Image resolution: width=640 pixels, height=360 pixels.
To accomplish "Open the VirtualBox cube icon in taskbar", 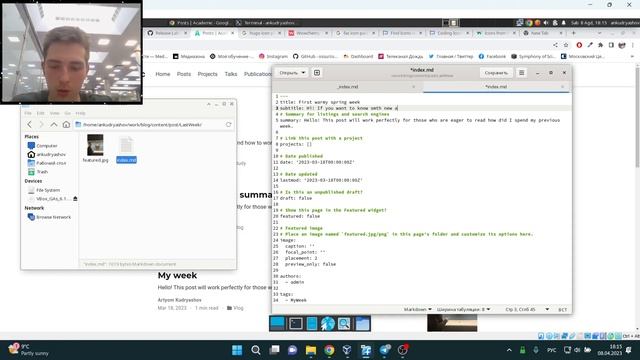I will tap(347, 350).
